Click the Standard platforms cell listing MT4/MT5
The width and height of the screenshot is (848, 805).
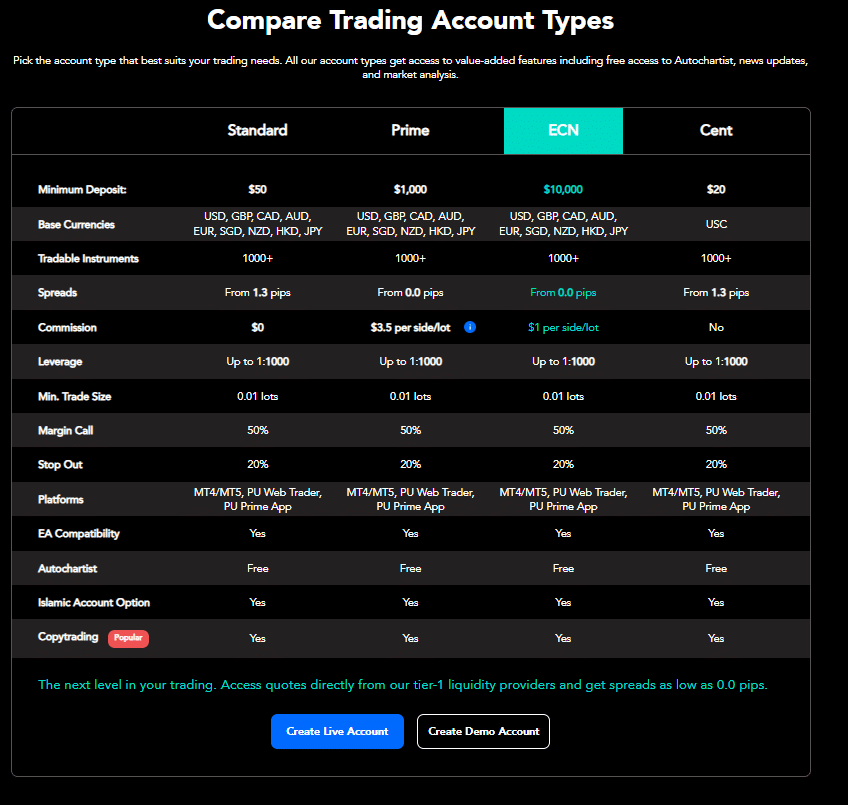coord(257,499)
